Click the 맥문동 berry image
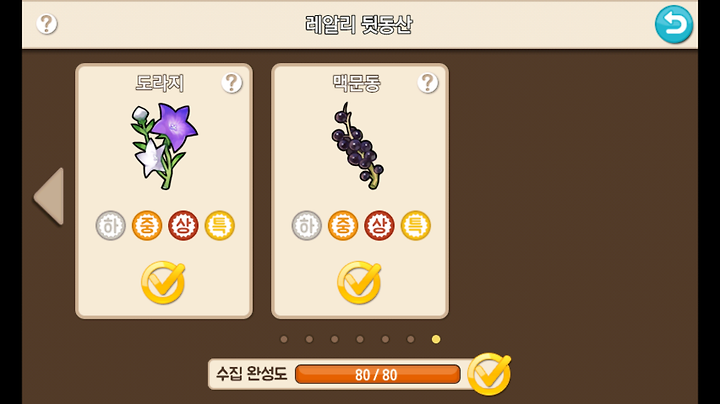Screen dimensions: 720x404 pyautogui.click(x=357, y=146)
